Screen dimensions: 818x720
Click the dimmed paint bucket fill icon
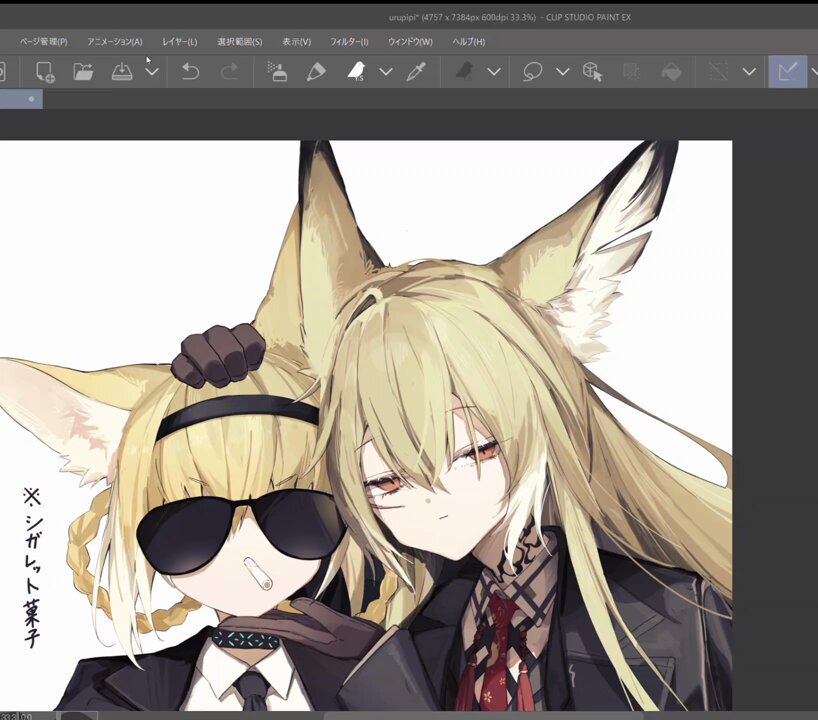point(671,71)
